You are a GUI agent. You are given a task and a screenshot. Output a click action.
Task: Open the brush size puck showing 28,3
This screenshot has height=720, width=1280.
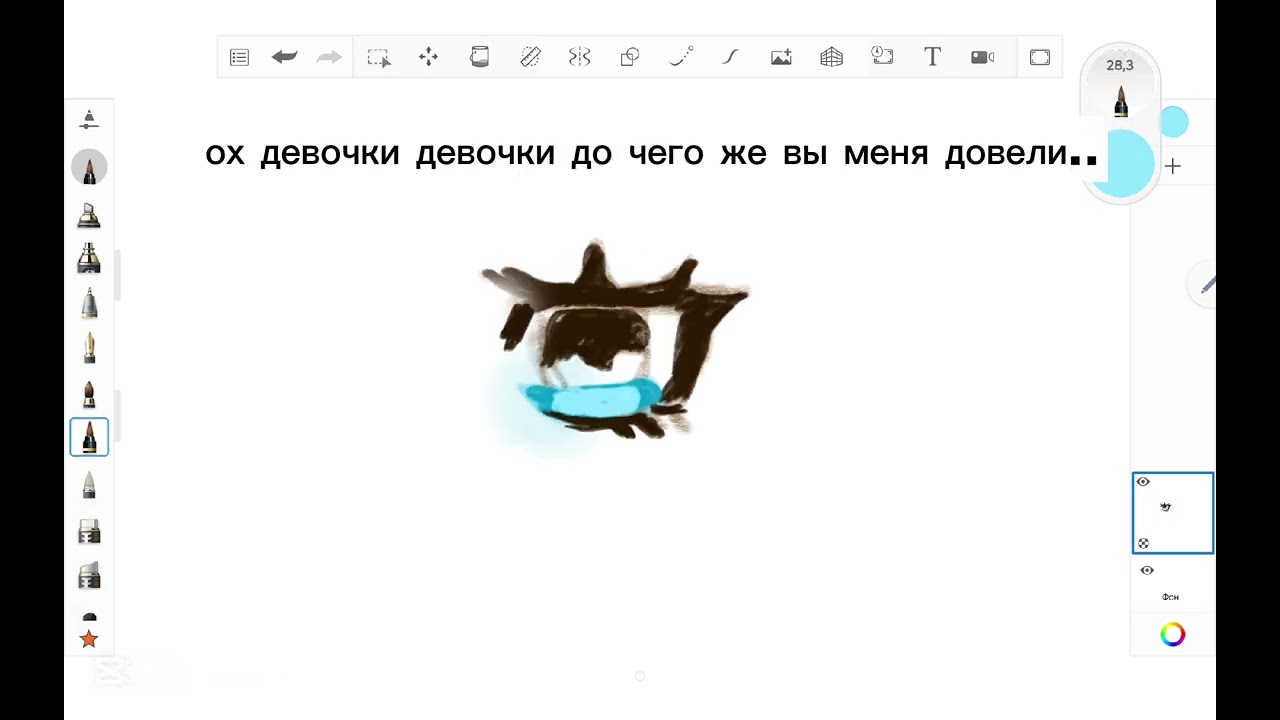coord(1120,85)
